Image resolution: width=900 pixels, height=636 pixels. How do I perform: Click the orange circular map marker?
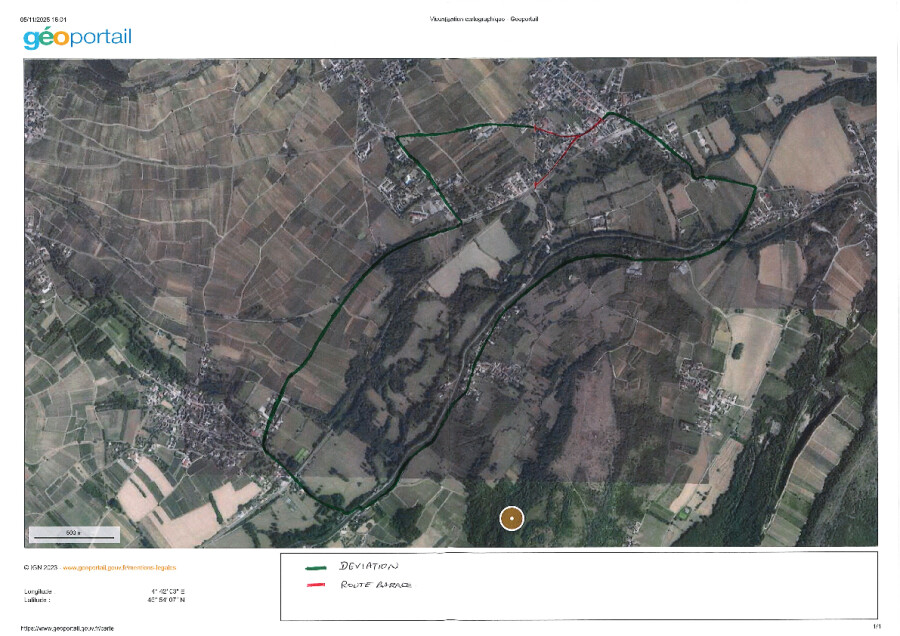tap(511, 518)
